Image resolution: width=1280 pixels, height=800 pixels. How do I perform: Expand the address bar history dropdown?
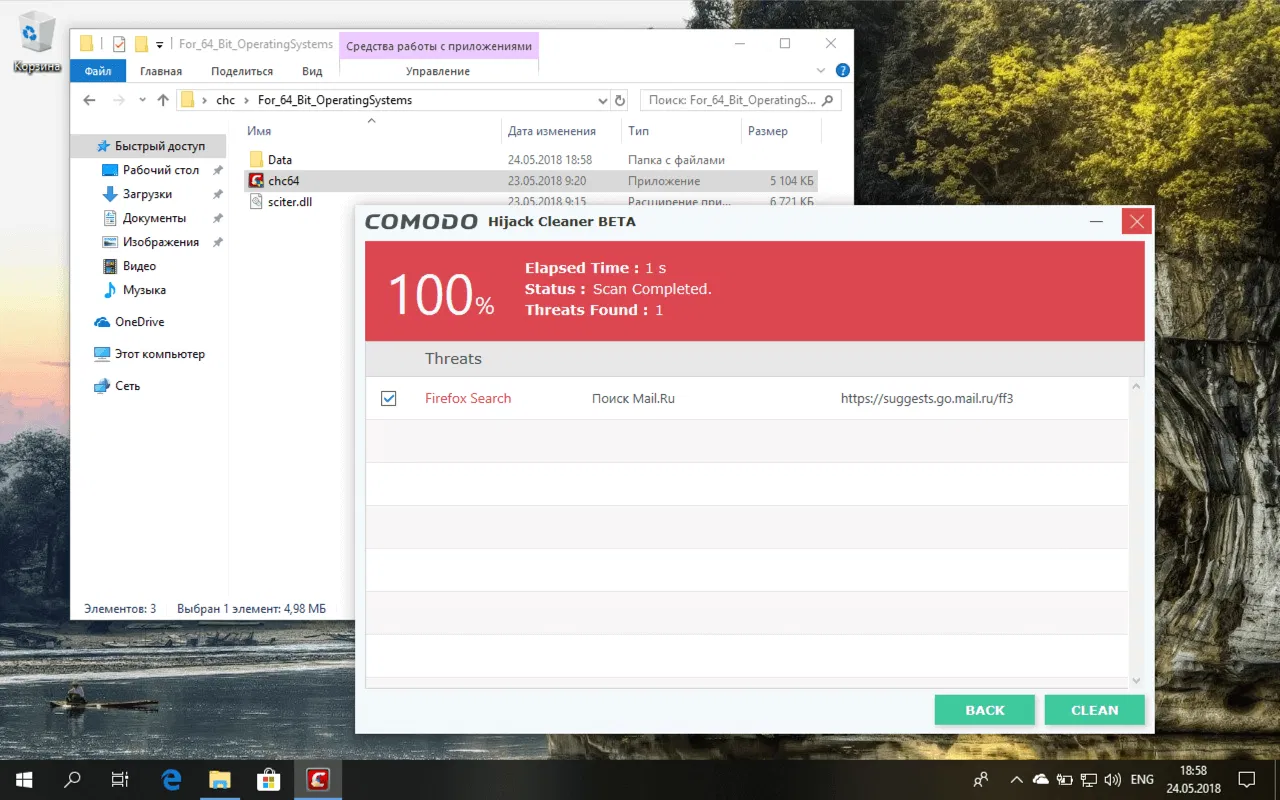pos(602,101)
